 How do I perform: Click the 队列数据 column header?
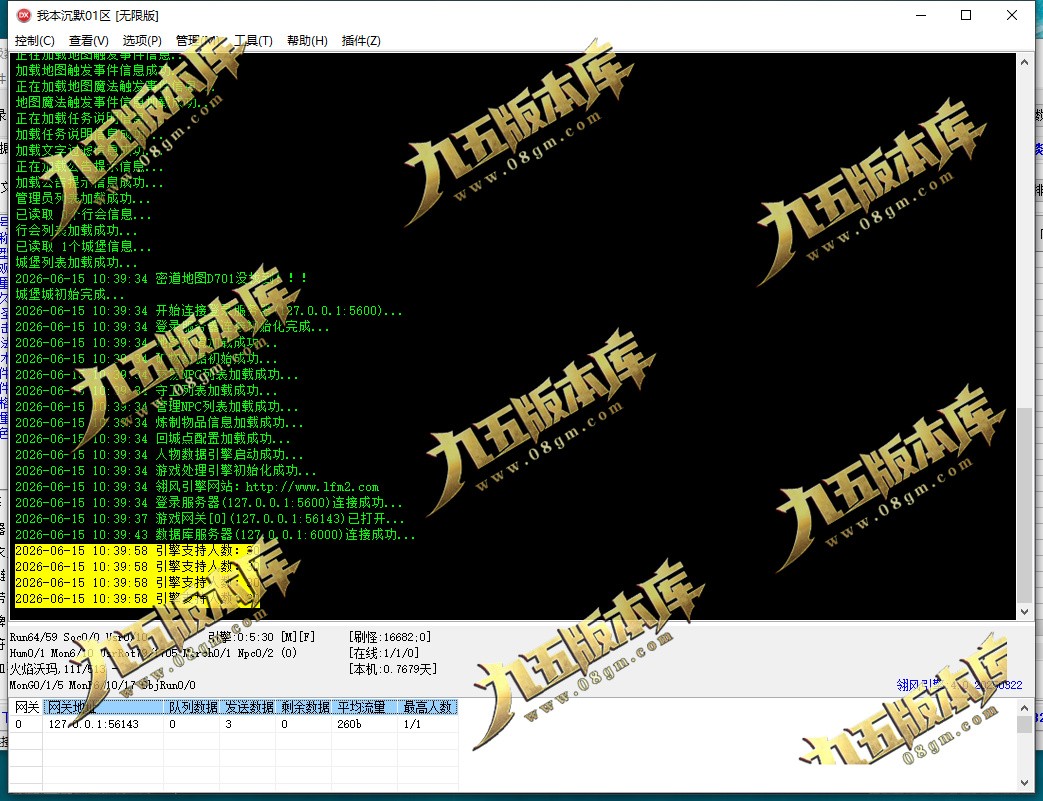point(192,707)
